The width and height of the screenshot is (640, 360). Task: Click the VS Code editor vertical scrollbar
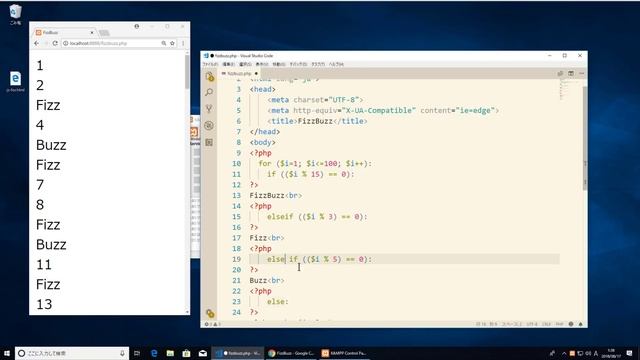pos(585,138)
